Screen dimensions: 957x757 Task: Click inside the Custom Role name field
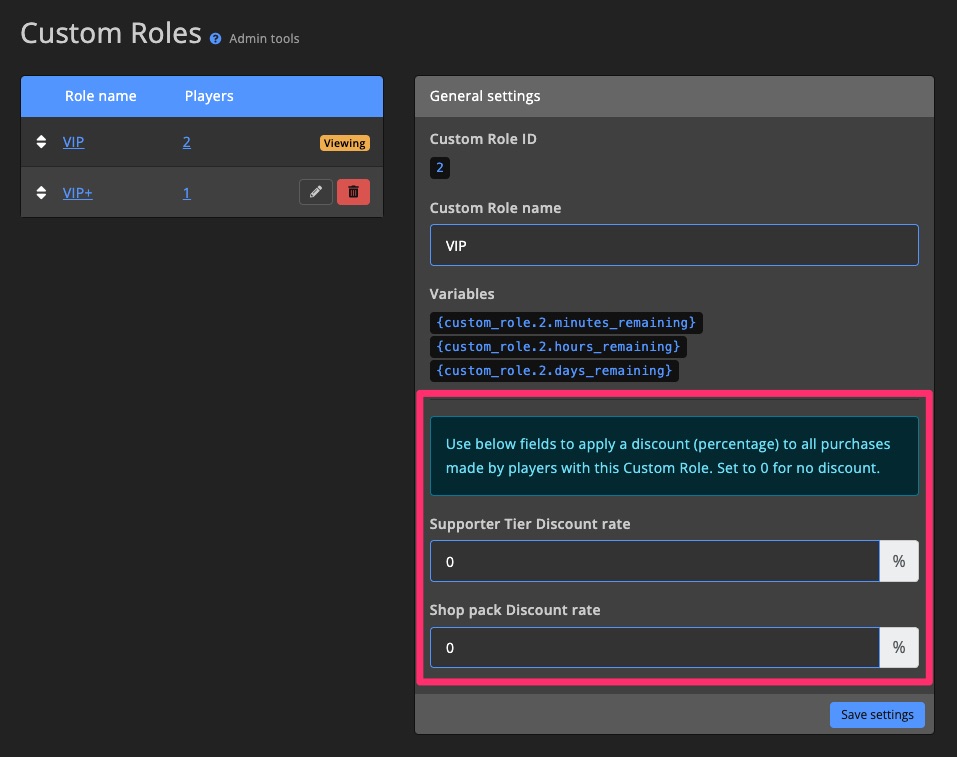(x=674, y=244)
